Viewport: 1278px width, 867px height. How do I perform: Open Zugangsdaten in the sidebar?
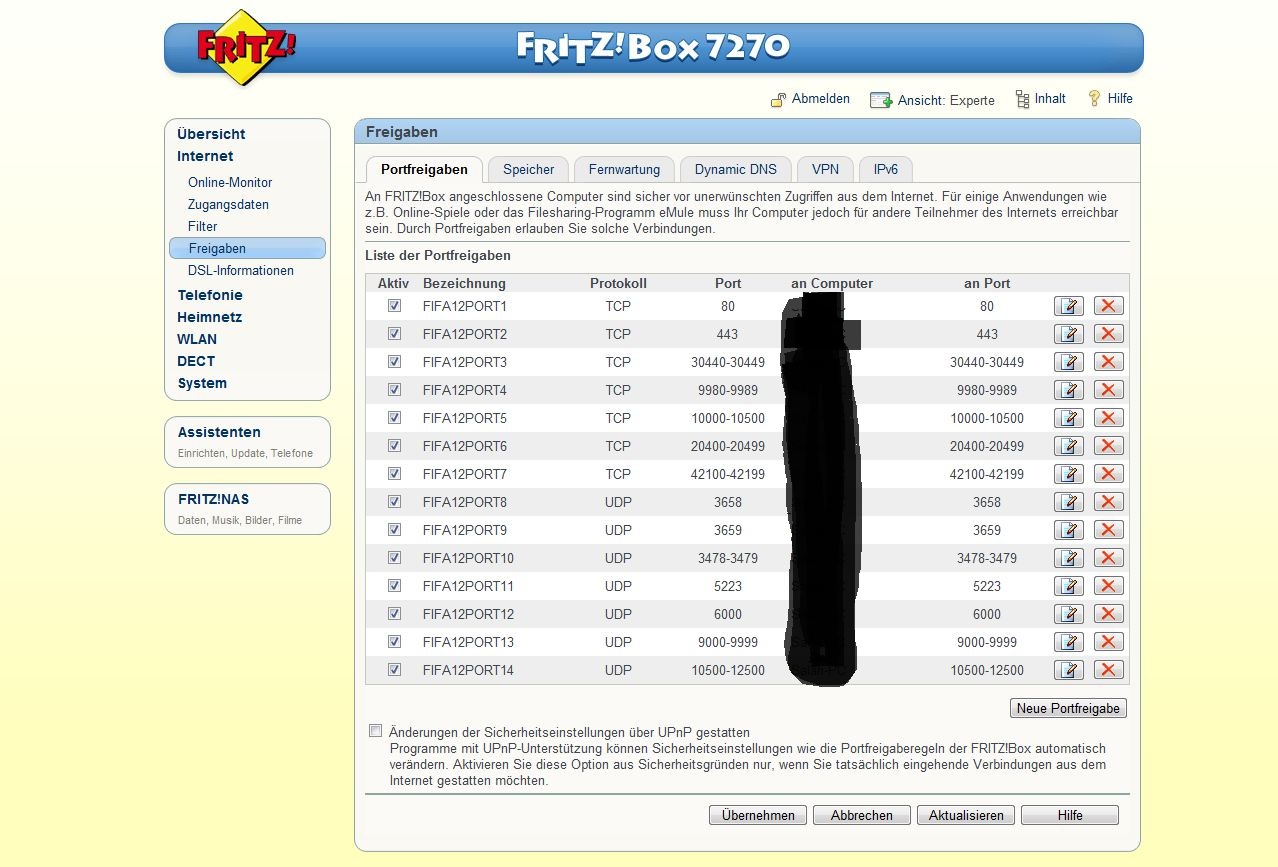point(228,204)
